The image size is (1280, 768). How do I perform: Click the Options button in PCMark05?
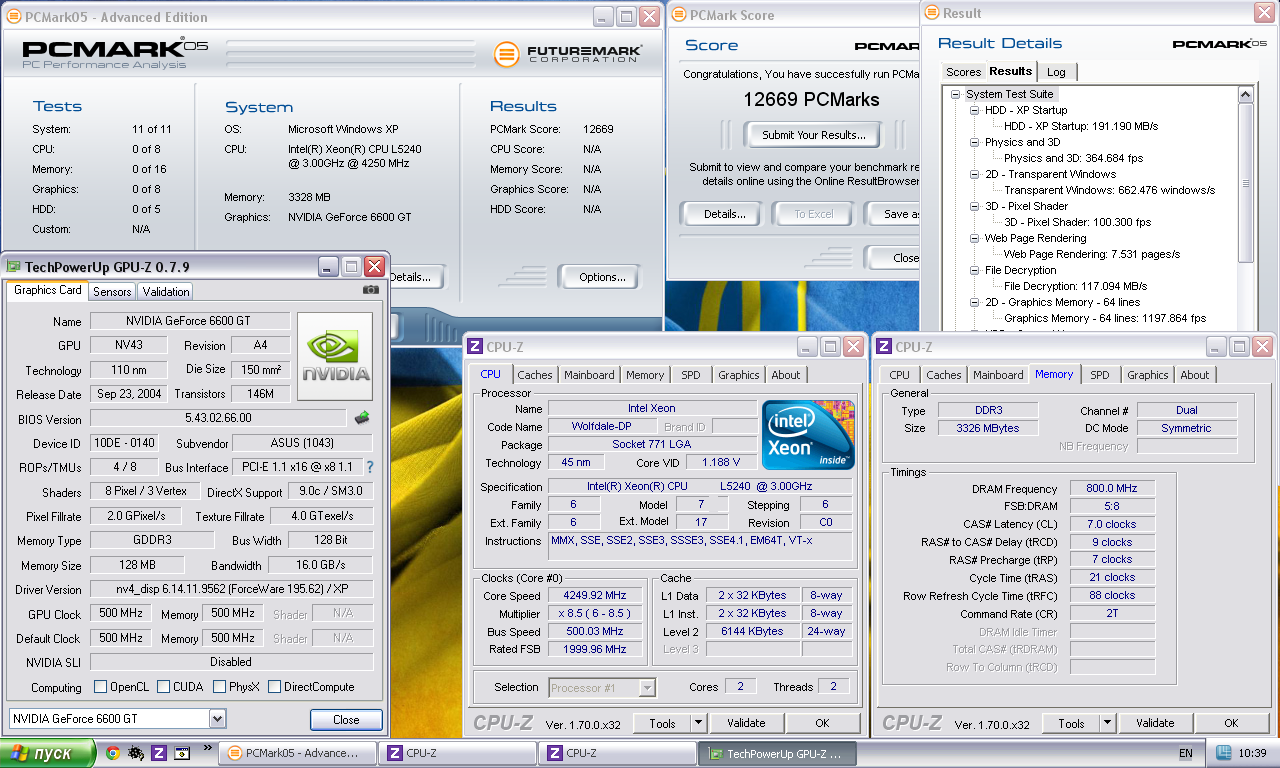pos(602,277)
